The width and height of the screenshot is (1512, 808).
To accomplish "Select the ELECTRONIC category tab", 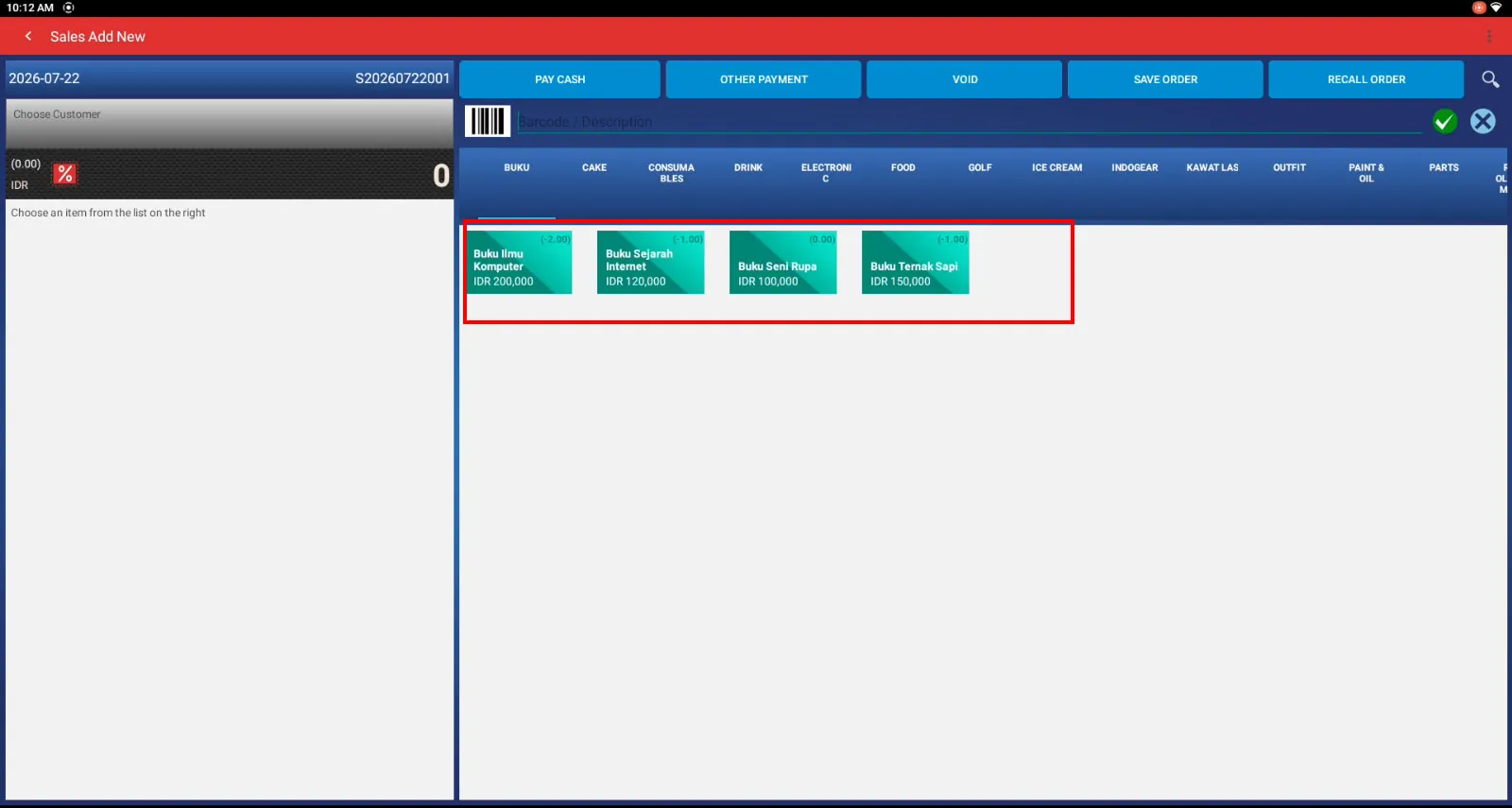I will click(x=826, y=173).
